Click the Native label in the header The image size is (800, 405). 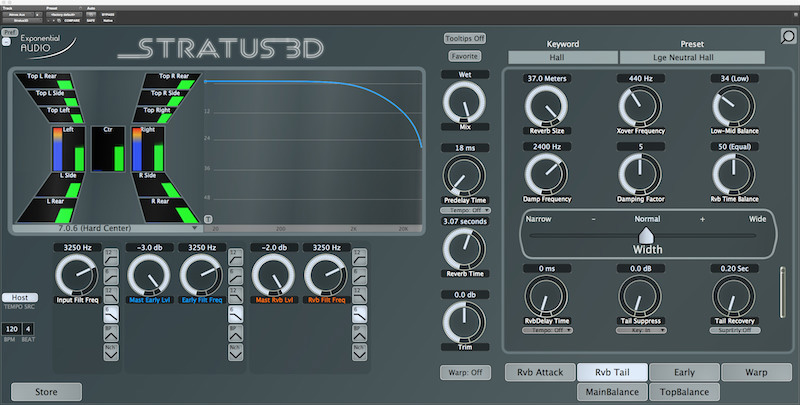pyautogui.click(x=108, y=20)
